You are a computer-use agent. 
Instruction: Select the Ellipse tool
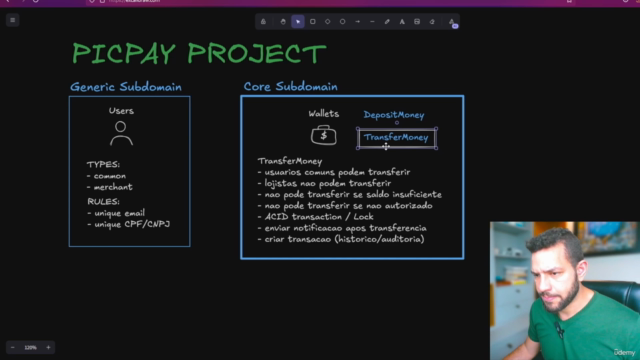(342, 22)
